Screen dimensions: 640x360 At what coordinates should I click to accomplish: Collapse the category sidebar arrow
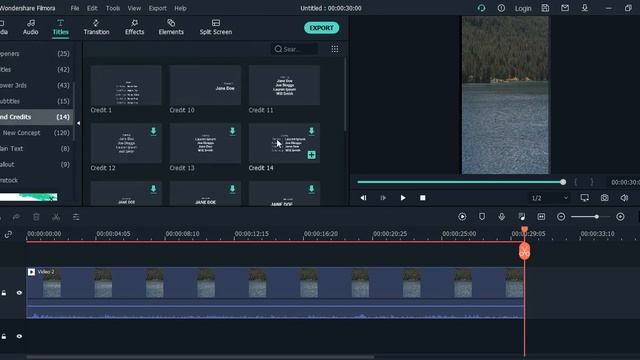78,123
